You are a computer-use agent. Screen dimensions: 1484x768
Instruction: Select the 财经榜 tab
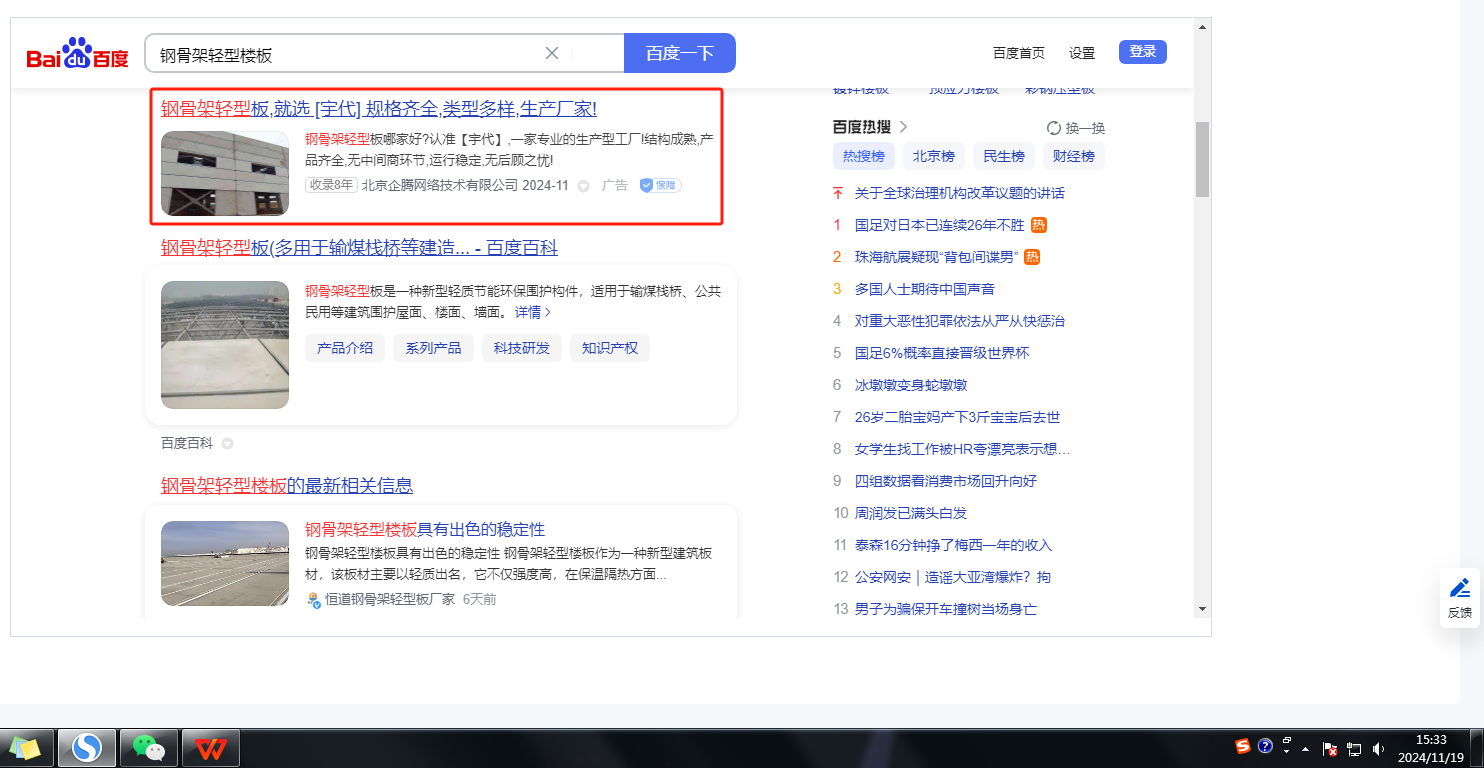pyautogui.click(x=1073, y=156)
